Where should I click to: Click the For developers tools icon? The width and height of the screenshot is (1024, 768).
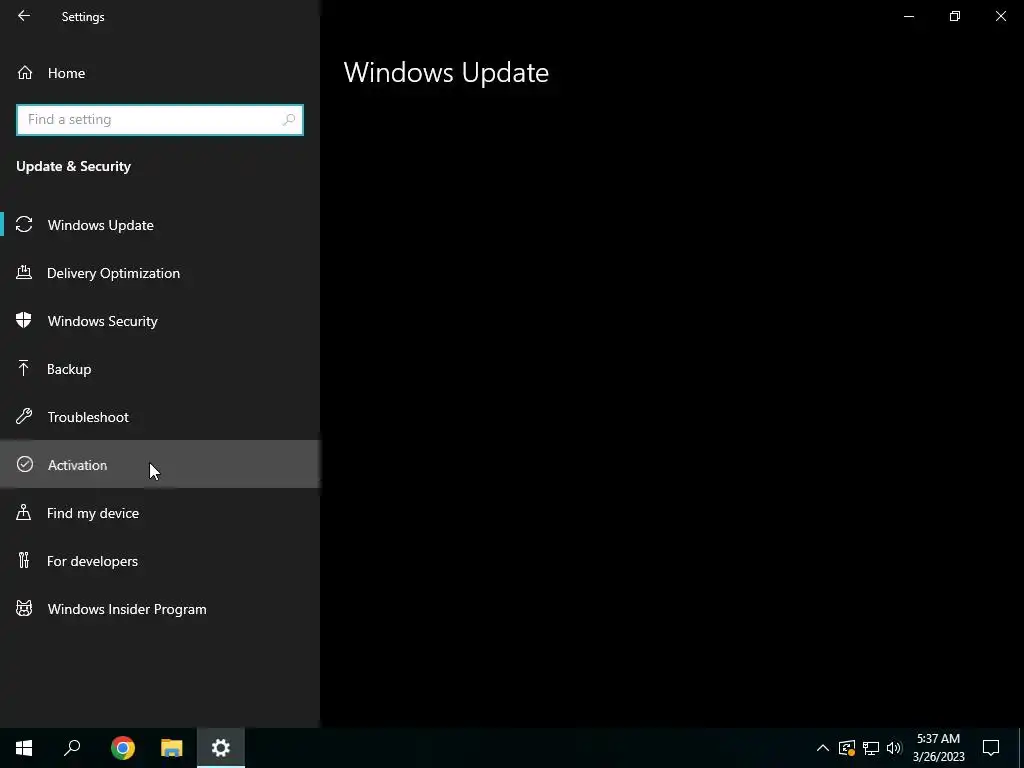(24, 560)
